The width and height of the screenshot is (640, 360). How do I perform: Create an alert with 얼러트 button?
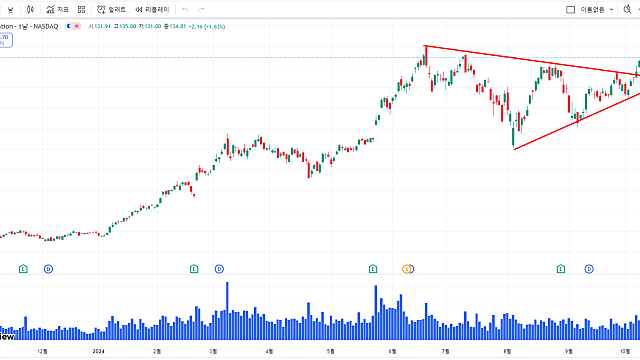[x=111, y=9]
